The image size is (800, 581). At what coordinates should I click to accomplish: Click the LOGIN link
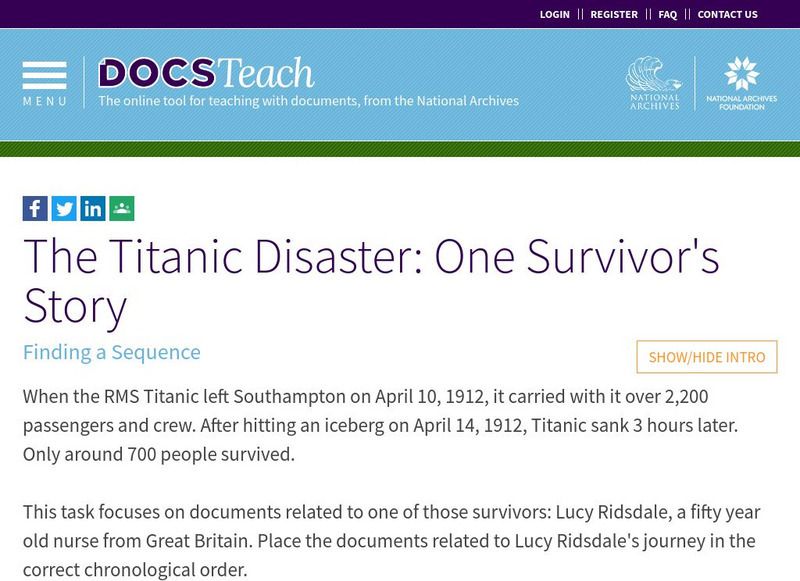coord(555,14)
